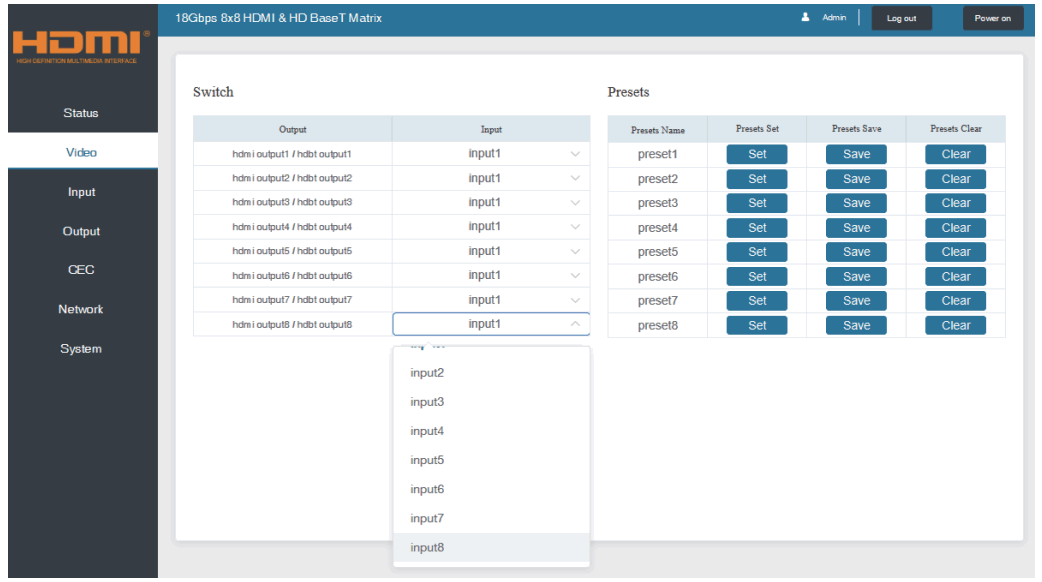Screen dimensions: 1042x582
Task: Open the CEC menu item
Action: pyautogui.click(x=81, y=270)
